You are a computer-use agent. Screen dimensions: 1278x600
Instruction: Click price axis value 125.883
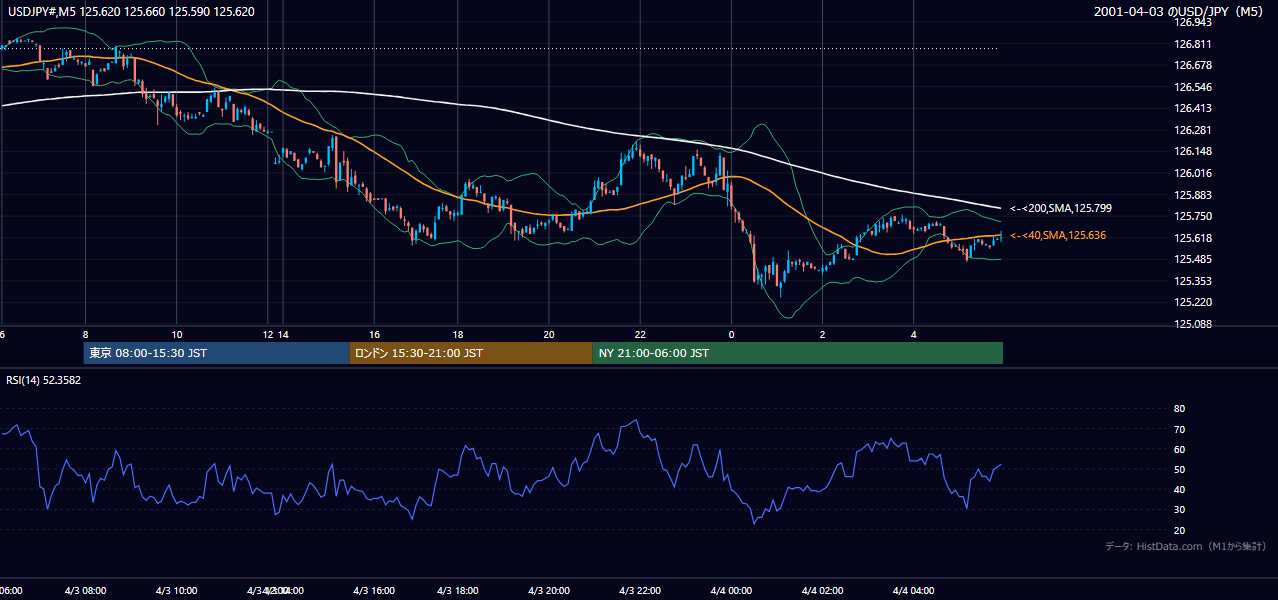pos(1193,195)
